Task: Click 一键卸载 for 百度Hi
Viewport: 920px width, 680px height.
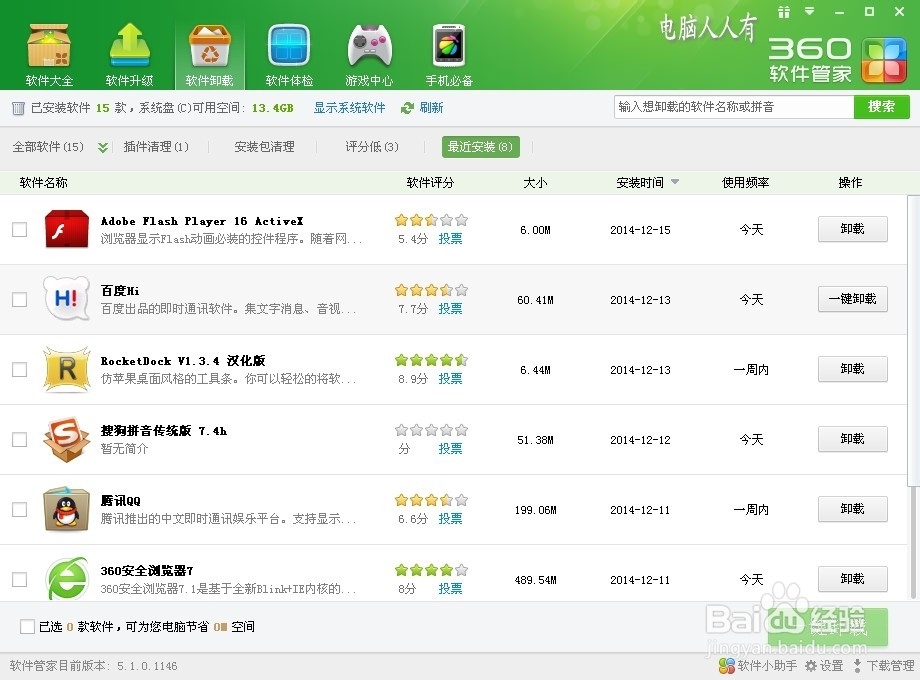Action: pos(852,299)
